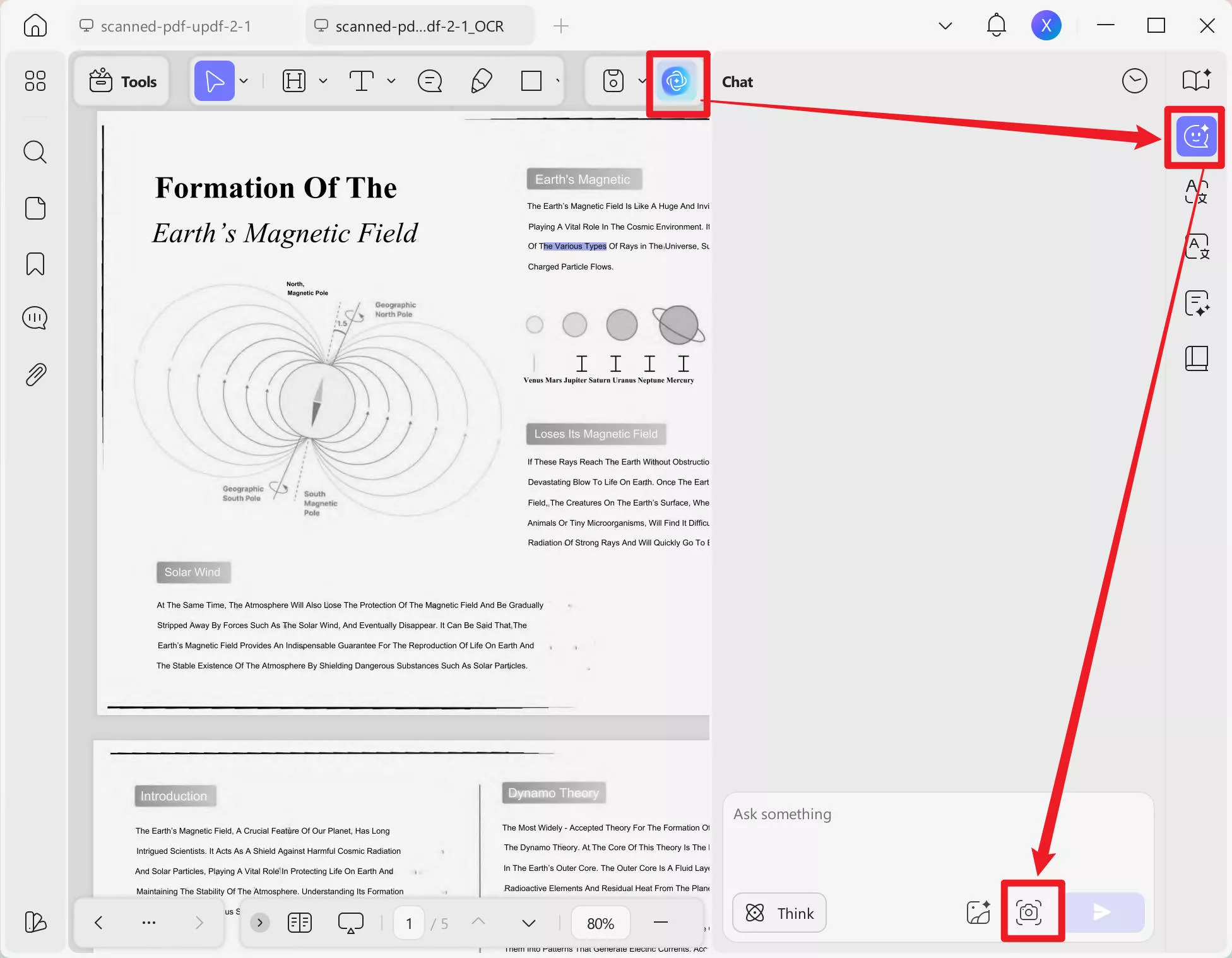Open the page thumbnails sidebar panel
Viewport: 1232px width, 958px height.
[x=35, y=208]
